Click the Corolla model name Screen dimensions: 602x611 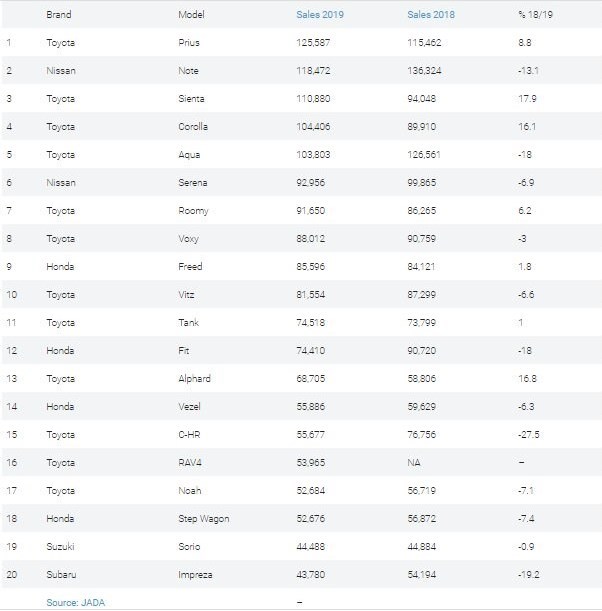pos(193,127)
